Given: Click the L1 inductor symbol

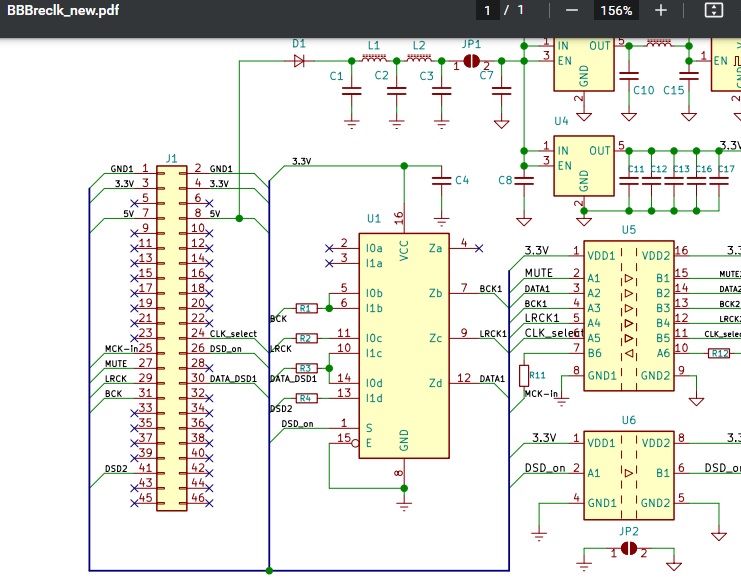Looking at the screenshot, I should tap(374, 58).
